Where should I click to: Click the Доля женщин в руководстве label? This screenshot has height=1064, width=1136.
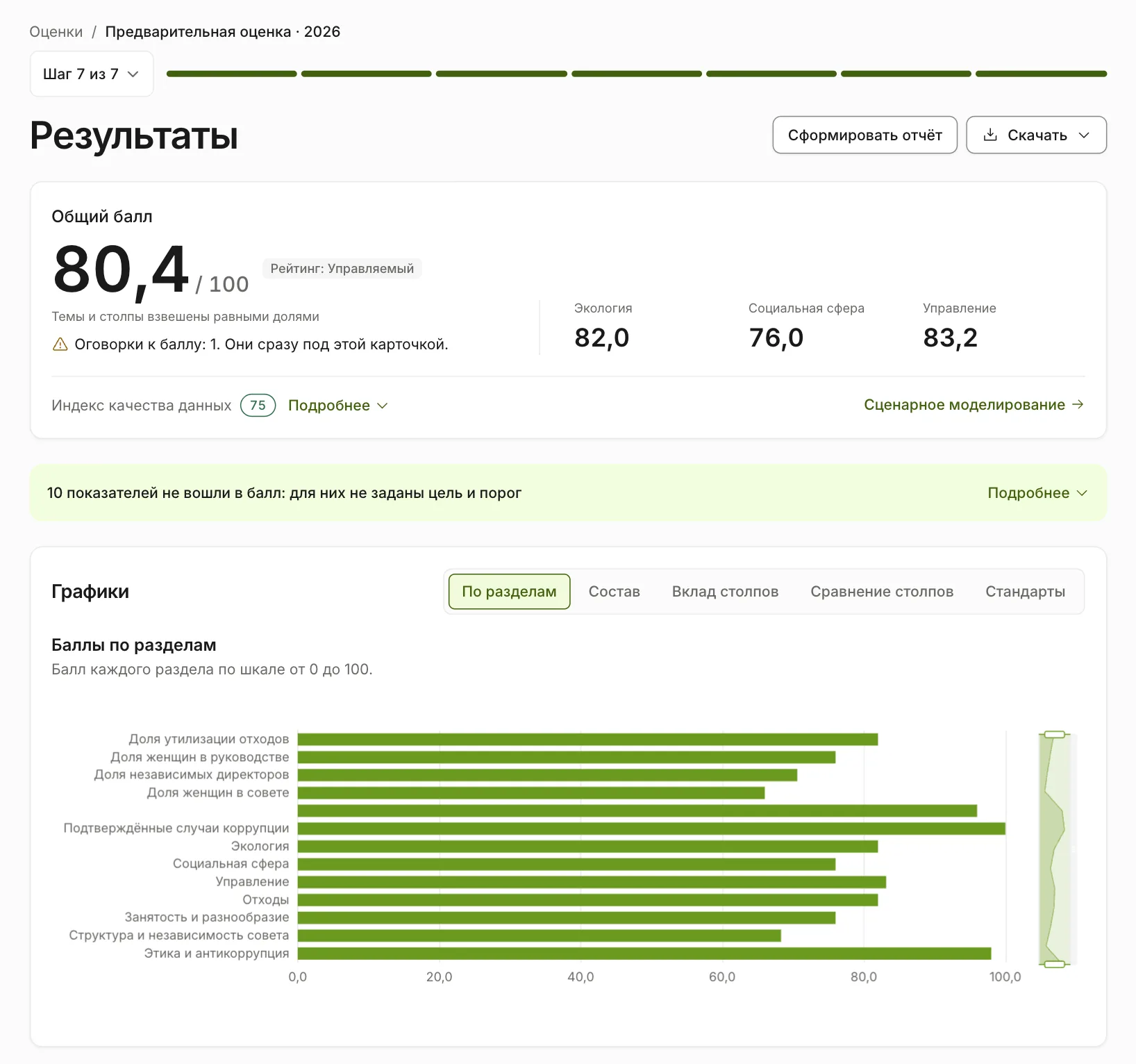coord(200,757)
